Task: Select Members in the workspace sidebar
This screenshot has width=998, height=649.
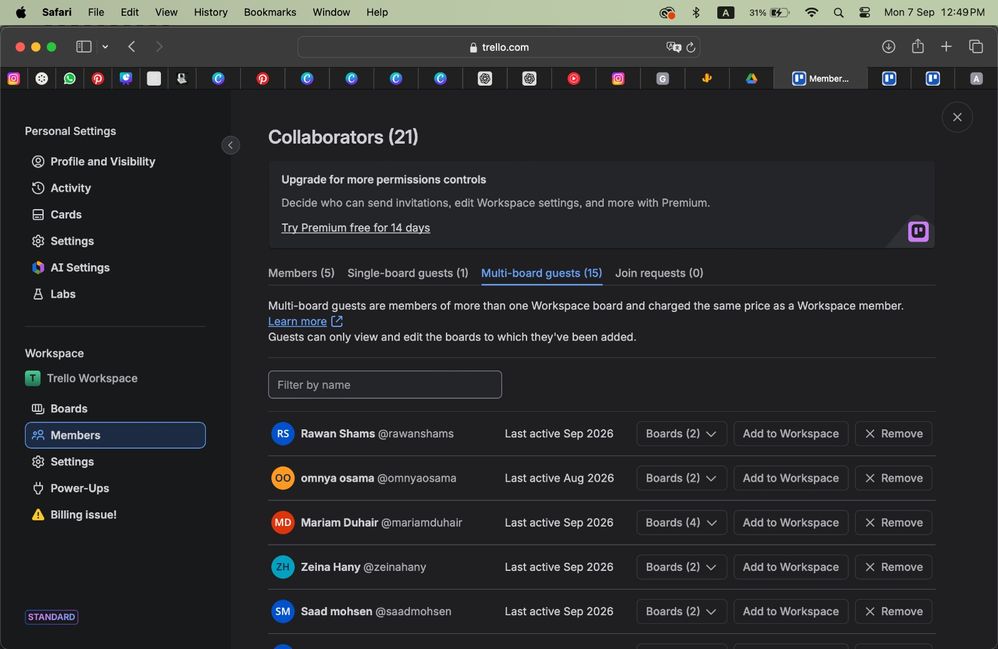Action: click(x=115, y=435)
